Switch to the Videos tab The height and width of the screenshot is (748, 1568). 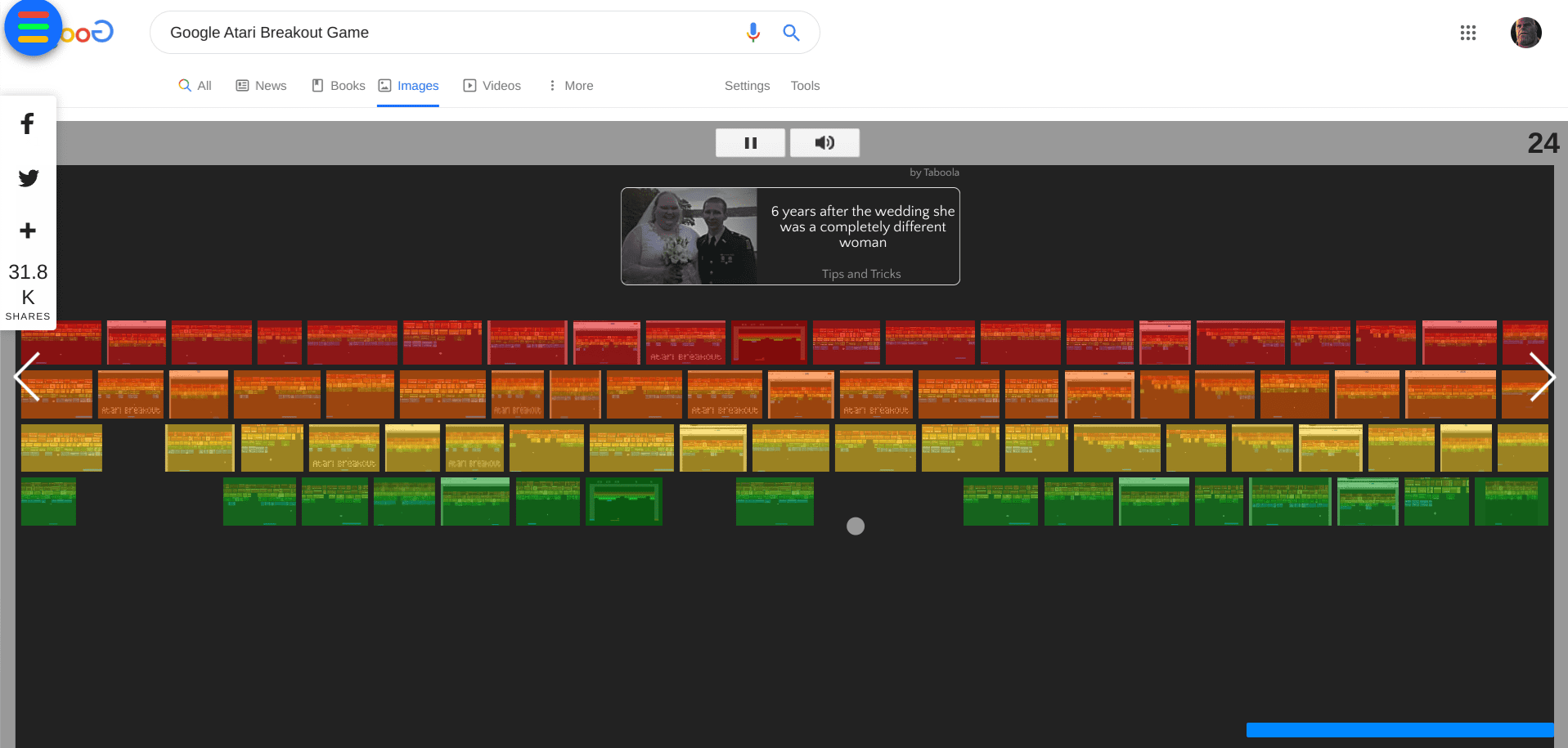coord(492,86)
